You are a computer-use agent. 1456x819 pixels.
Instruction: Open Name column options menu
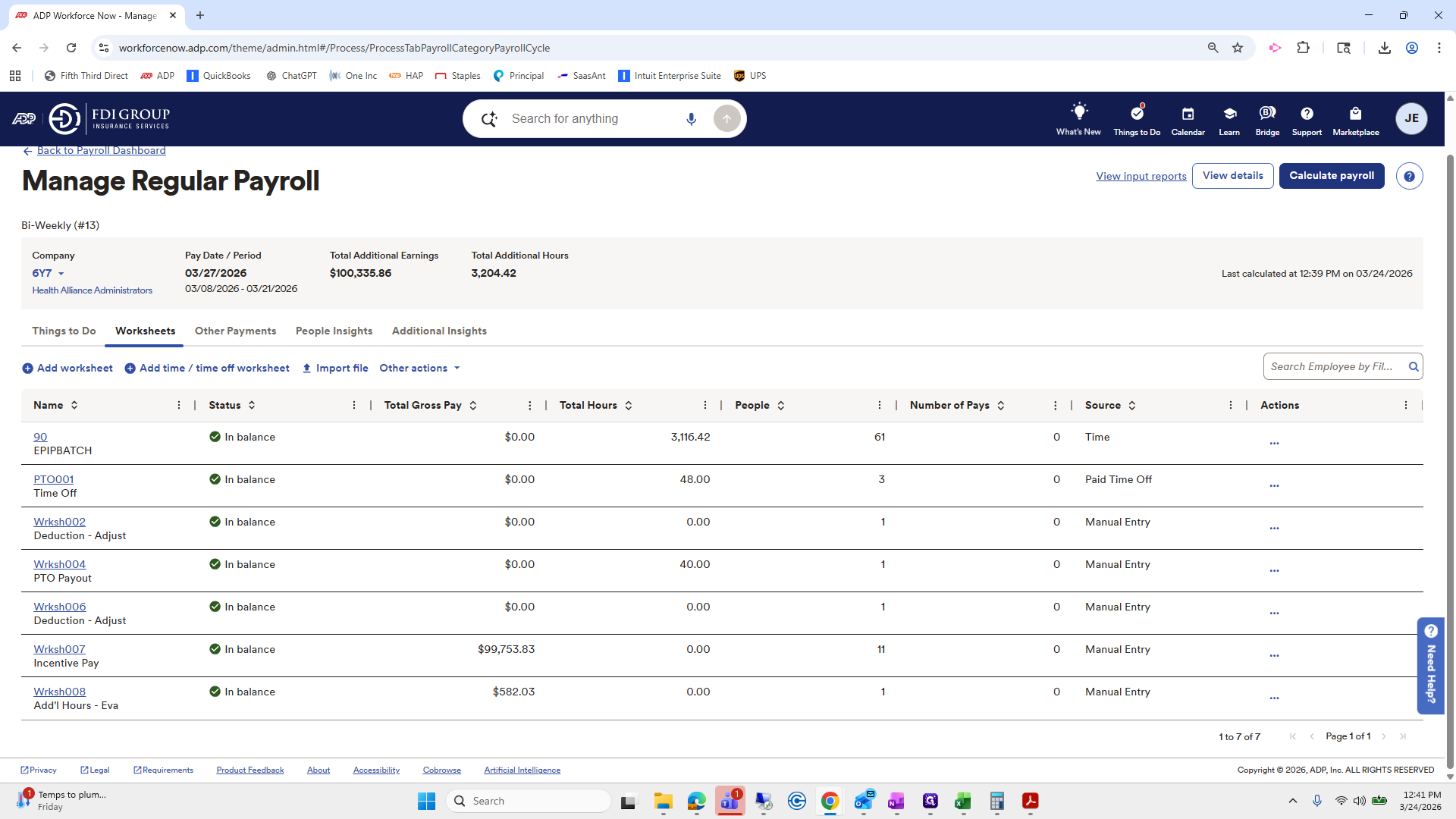coord(179,406)
